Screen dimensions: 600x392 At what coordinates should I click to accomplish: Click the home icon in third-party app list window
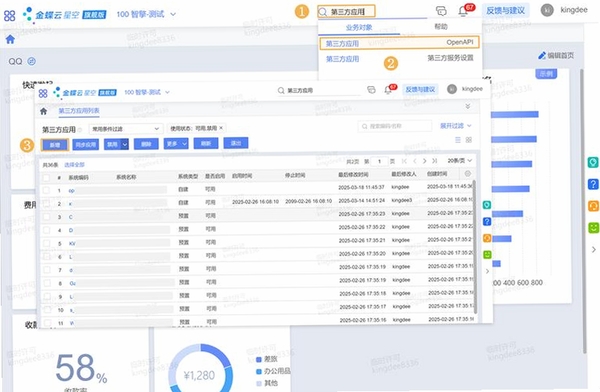pos(44,111)
